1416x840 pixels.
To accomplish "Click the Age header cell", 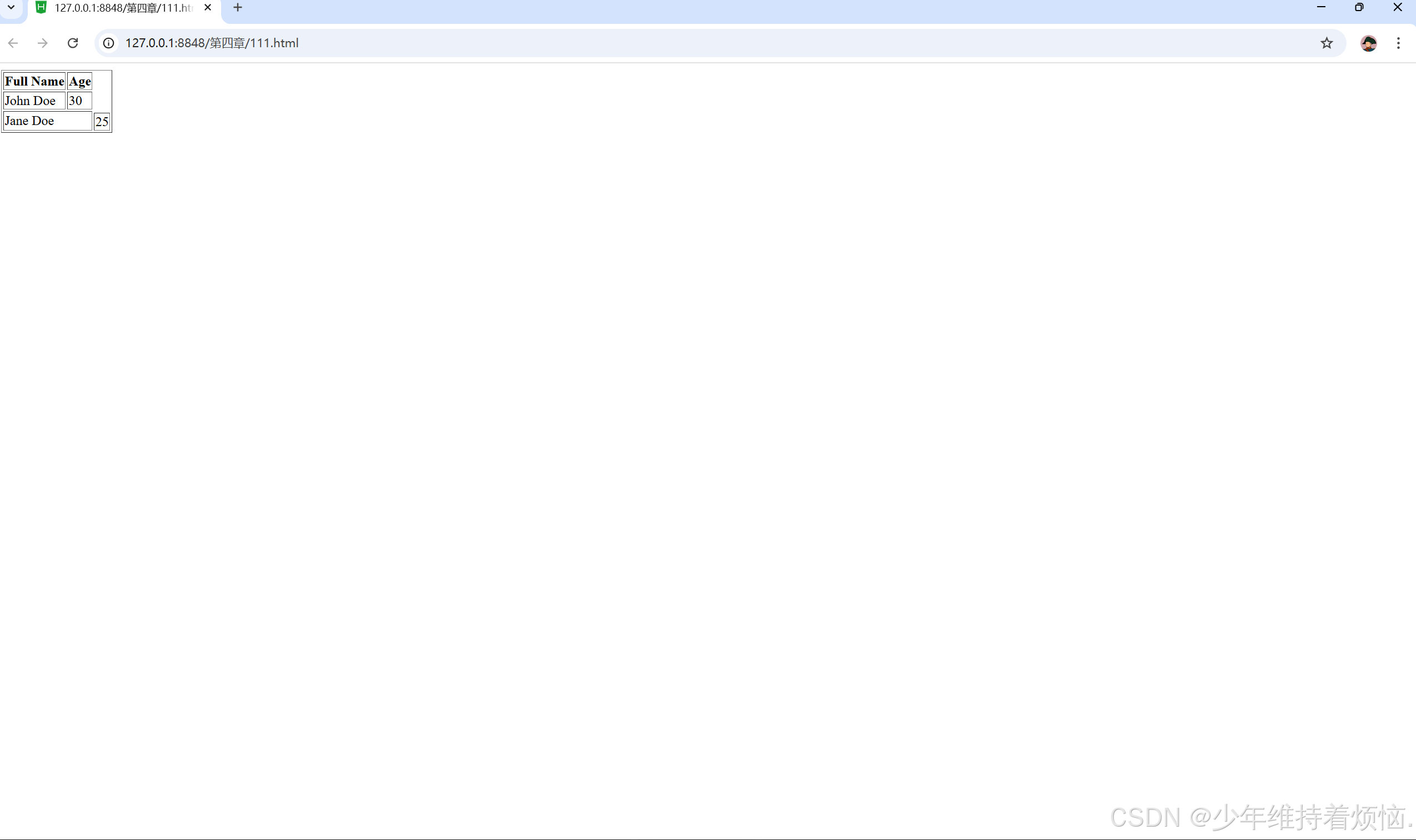I will coord(80,82).
